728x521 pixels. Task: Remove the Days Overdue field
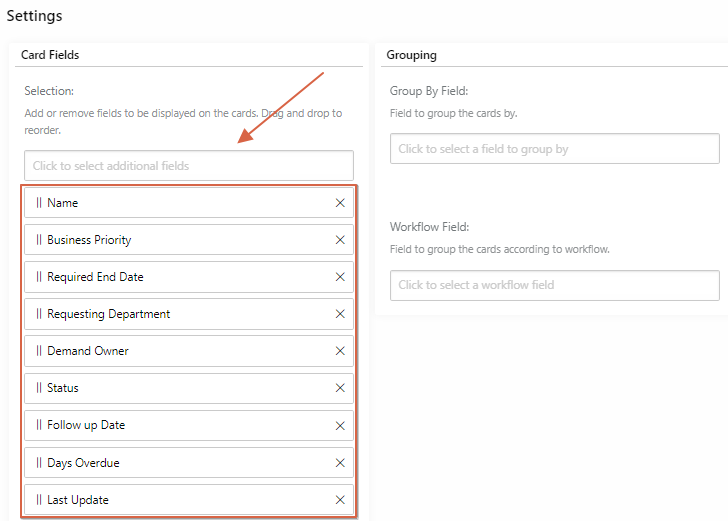(x=340, y=463)
